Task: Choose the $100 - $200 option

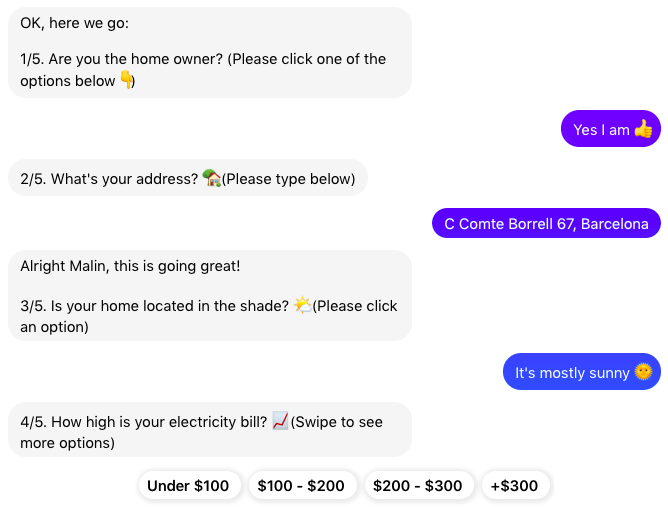Action: (x=302, y=485)
